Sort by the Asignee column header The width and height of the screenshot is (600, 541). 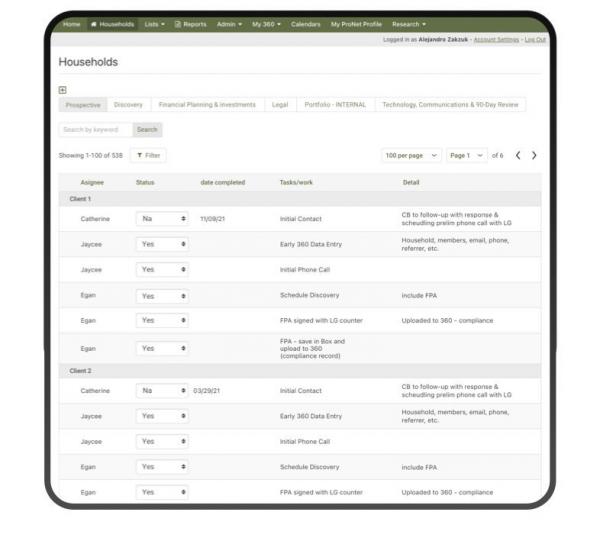92,183
